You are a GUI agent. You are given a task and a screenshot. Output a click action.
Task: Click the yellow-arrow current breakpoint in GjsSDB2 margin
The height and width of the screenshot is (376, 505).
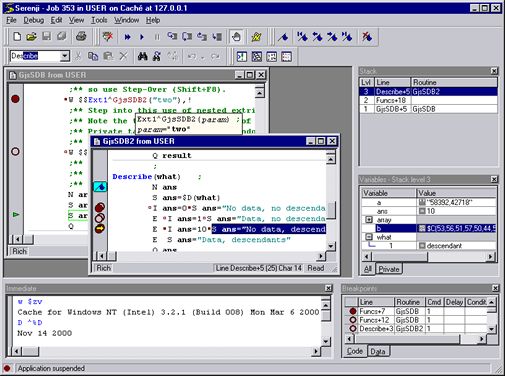click(x=100, y=229)
